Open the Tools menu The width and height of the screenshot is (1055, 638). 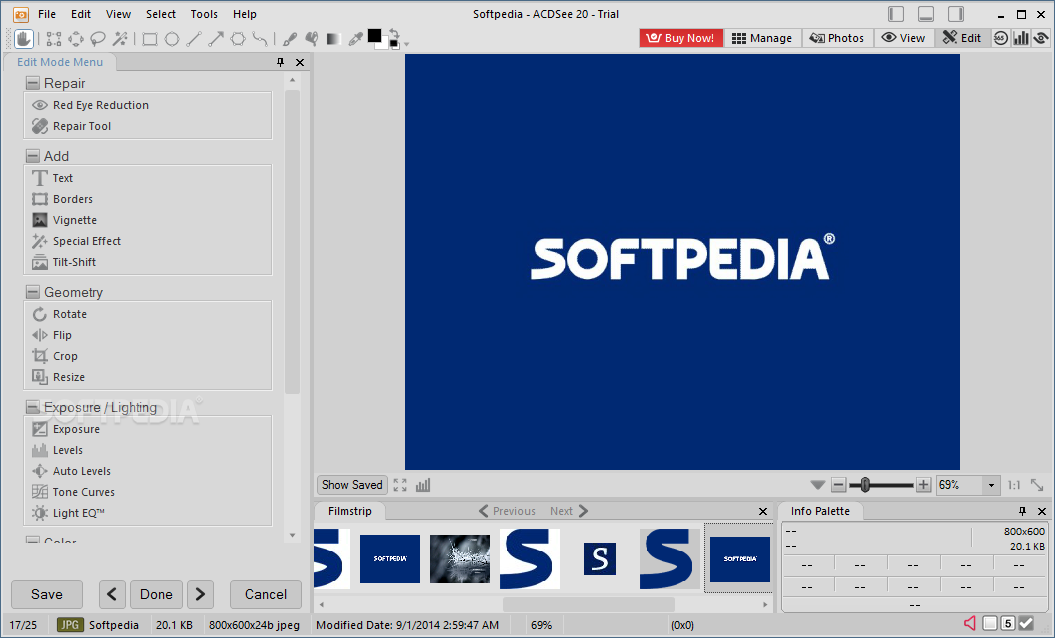tap(204, 14)
